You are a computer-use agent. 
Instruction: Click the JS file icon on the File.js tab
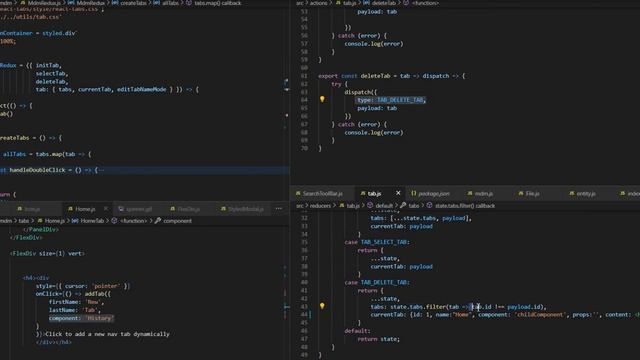point(521,193)
